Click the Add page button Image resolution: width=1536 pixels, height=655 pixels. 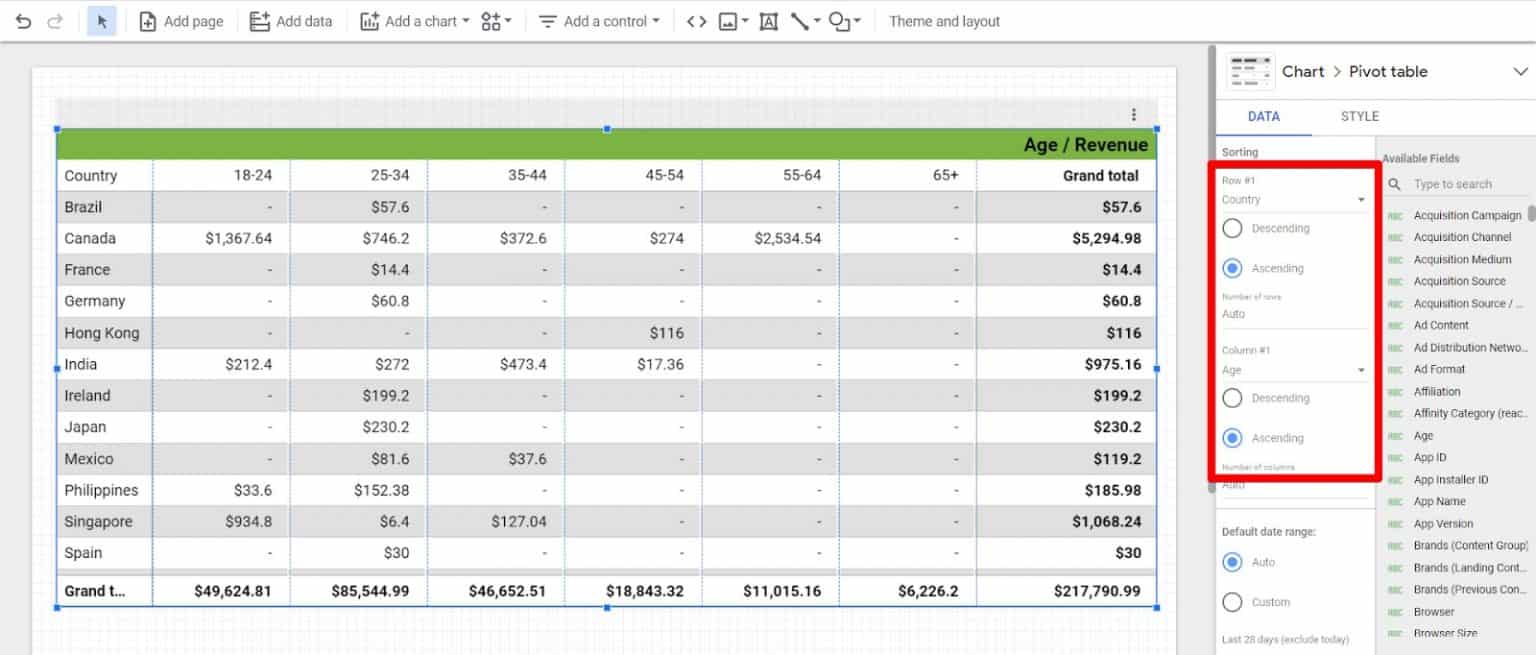click(x=181, y=20)
